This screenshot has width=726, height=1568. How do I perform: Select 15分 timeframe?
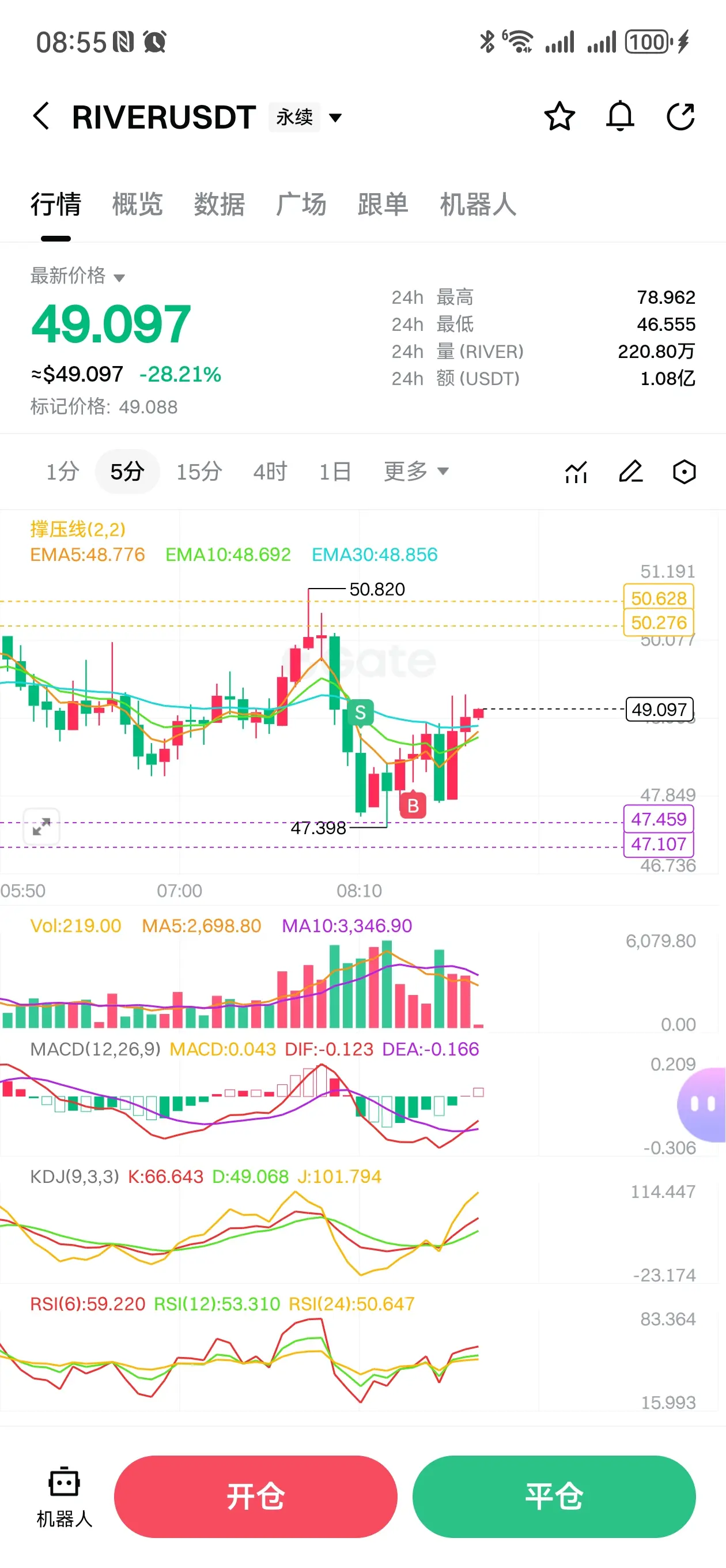coord(199,471)
